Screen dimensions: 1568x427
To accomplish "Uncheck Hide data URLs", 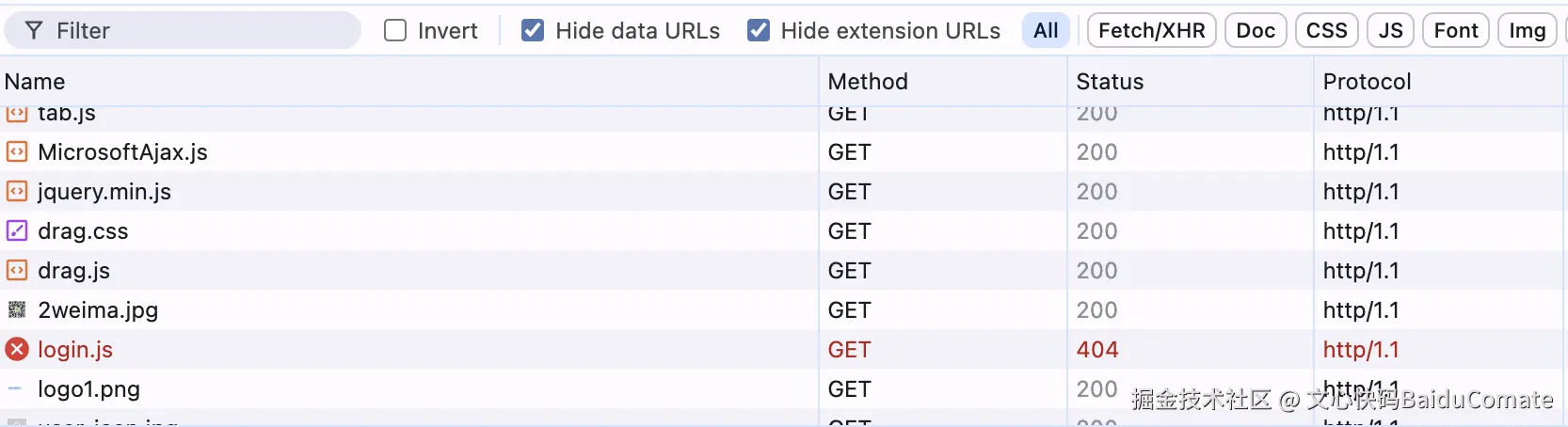I will (x=533, y=31).
